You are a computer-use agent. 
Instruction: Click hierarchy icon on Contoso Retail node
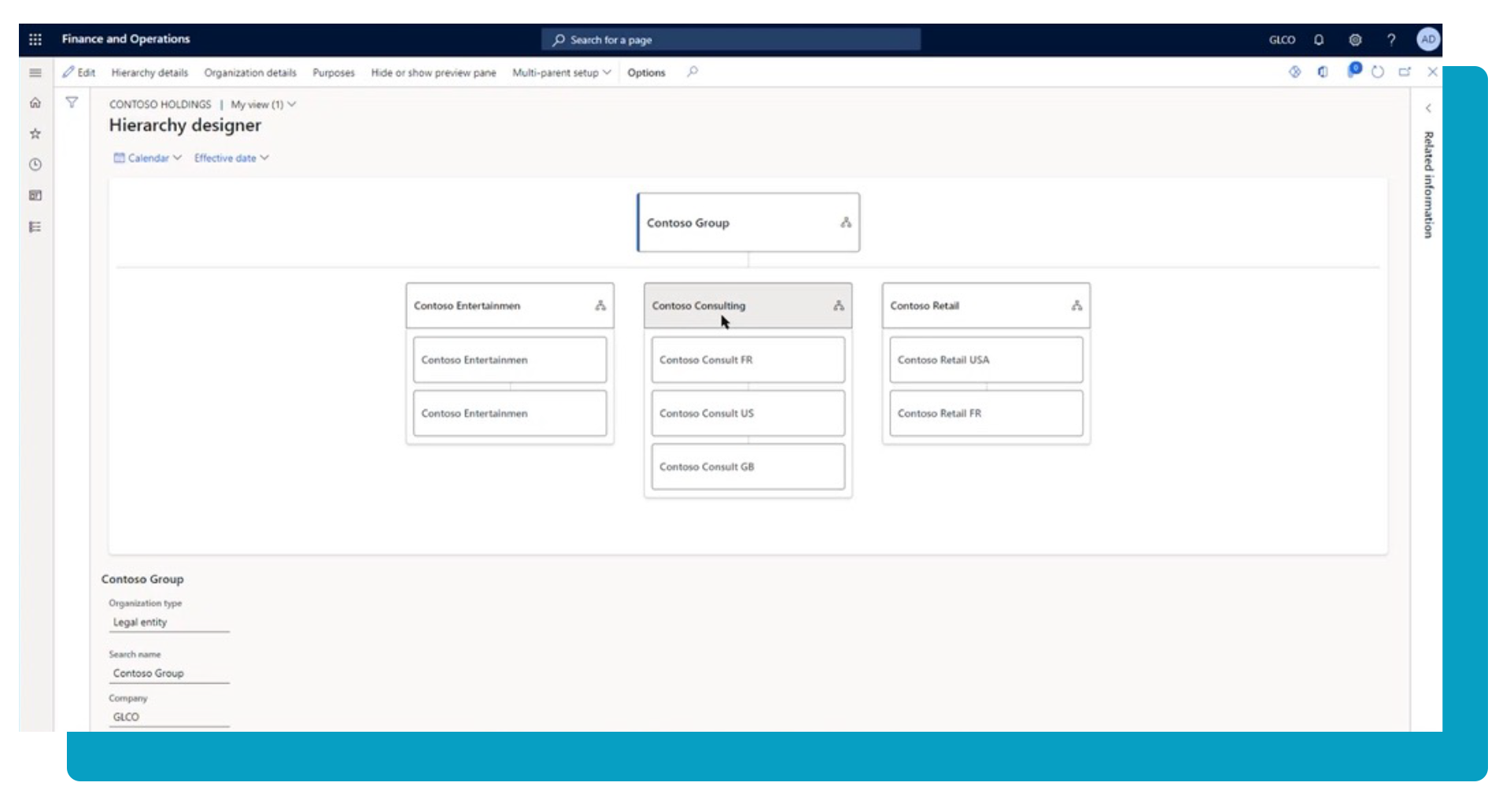[x=1076, y=305]
